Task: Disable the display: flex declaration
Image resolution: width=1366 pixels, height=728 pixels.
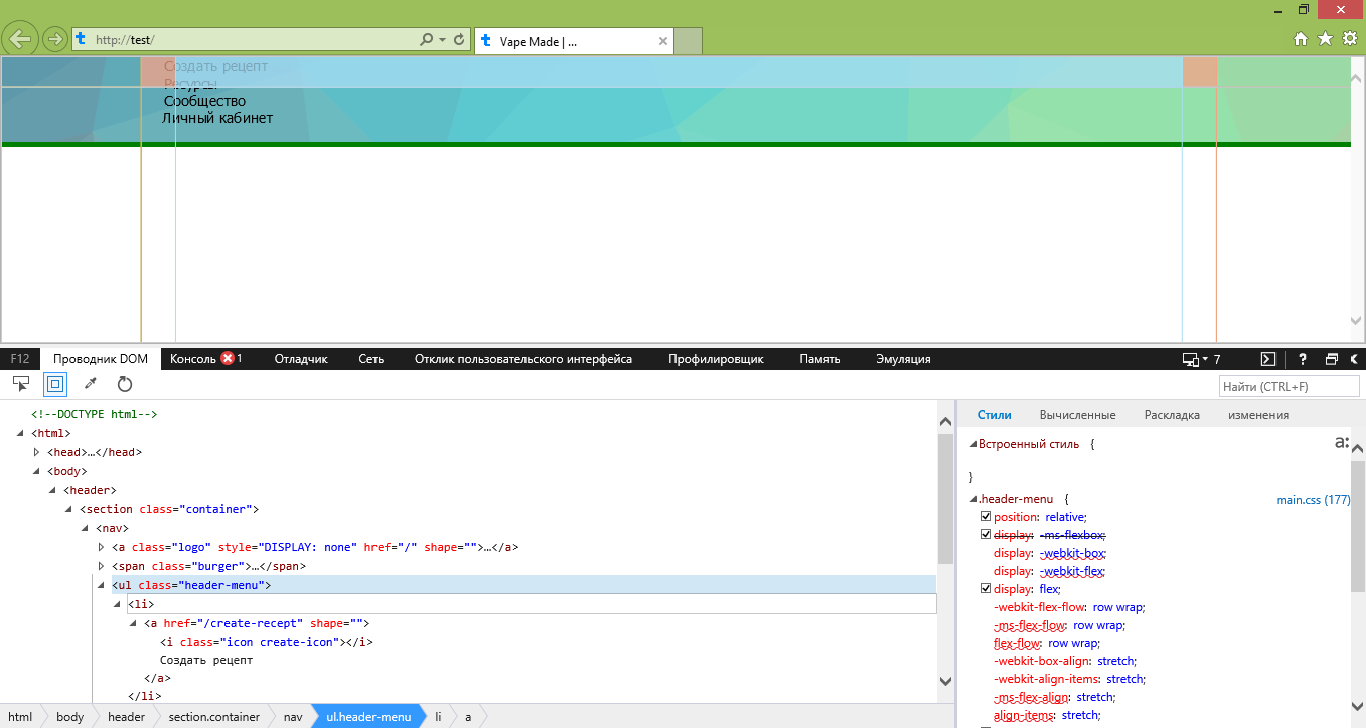Action: coord(986,589)
